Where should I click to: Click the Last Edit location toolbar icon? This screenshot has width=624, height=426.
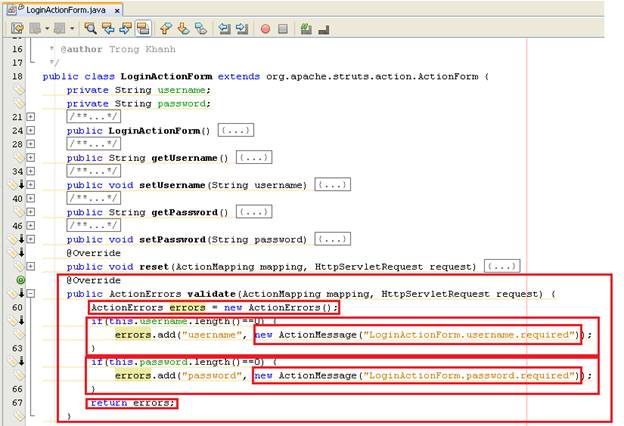click(x=18, y=29)
